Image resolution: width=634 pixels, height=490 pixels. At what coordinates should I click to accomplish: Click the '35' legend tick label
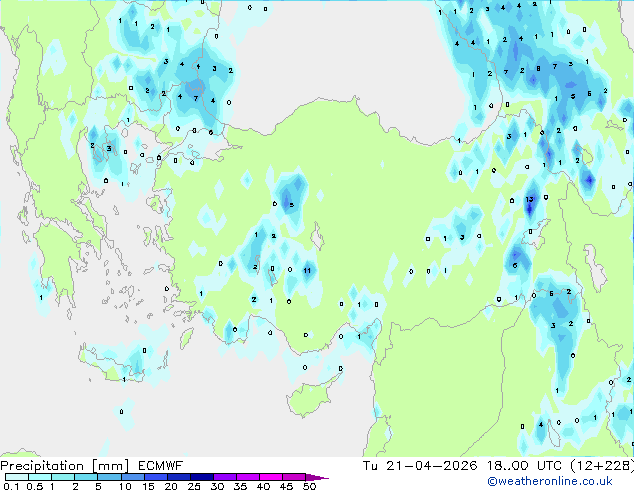[240, 486]
